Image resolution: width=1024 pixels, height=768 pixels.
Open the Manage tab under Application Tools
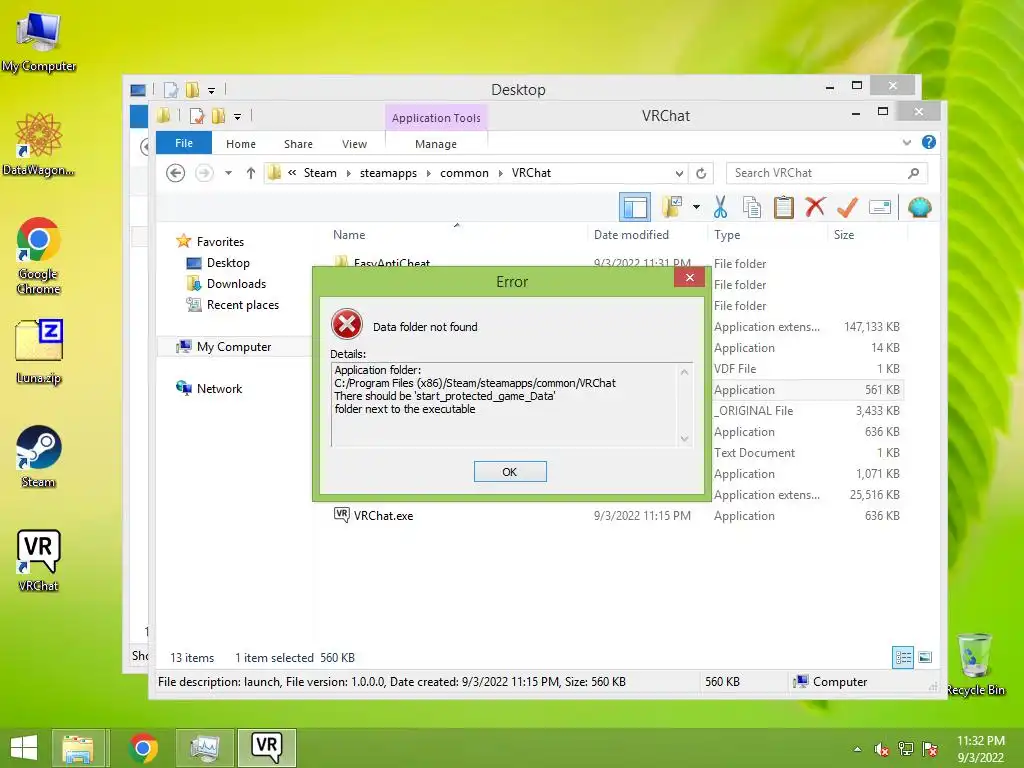pyautogui.click(x=436, y=144)
